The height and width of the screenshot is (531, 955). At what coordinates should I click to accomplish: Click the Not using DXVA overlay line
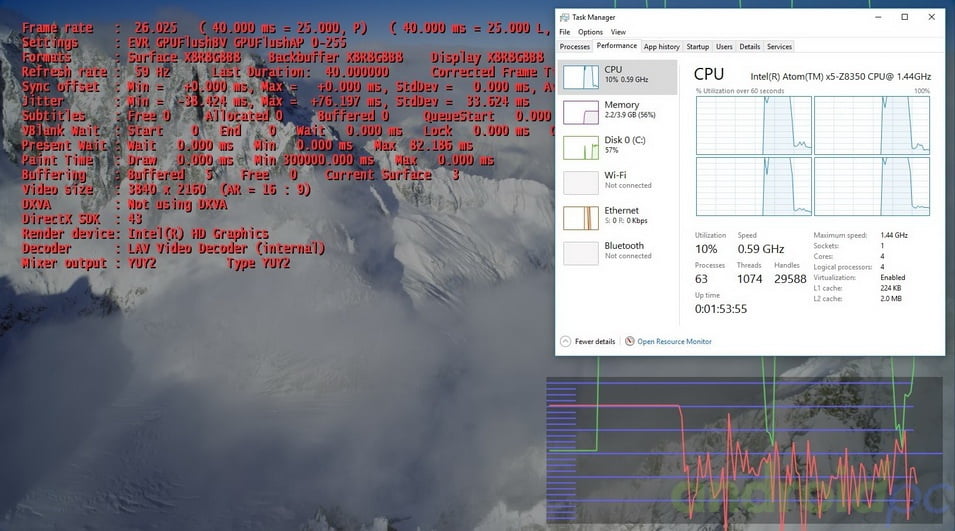[124, 205]
